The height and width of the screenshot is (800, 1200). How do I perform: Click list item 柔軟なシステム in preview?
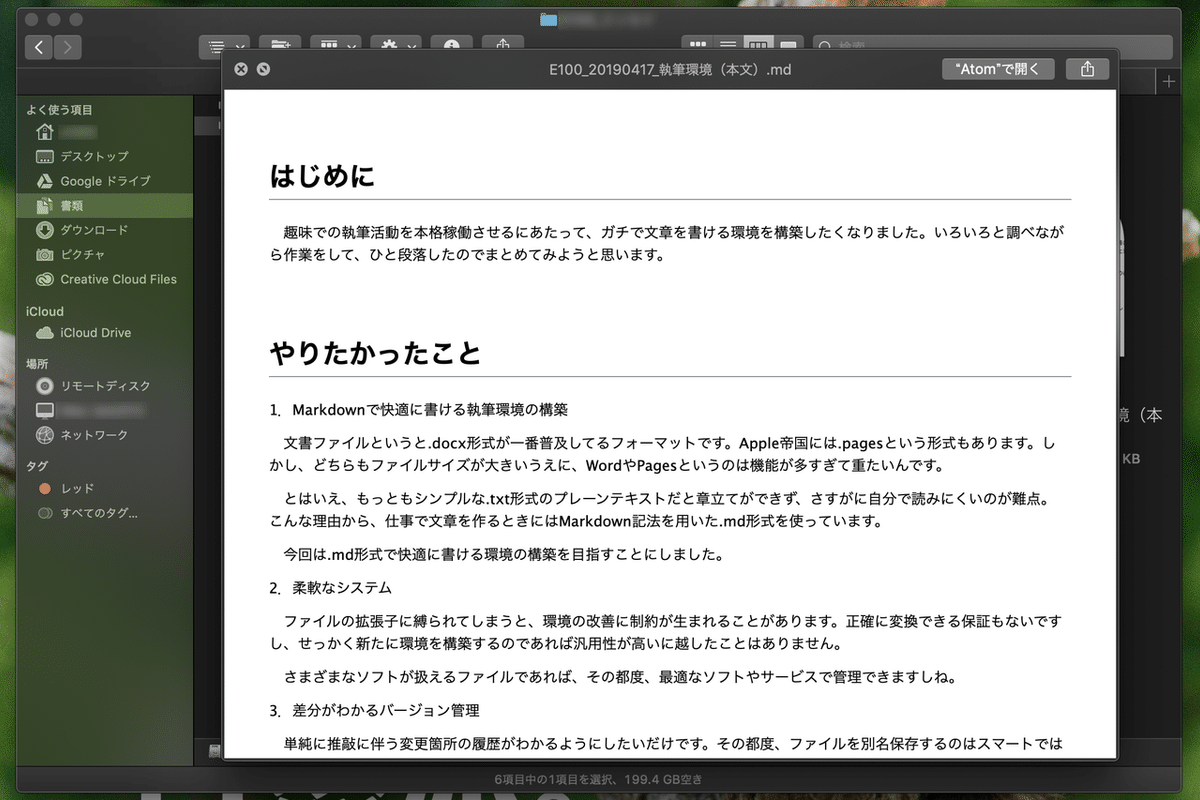tap(342, 587)
